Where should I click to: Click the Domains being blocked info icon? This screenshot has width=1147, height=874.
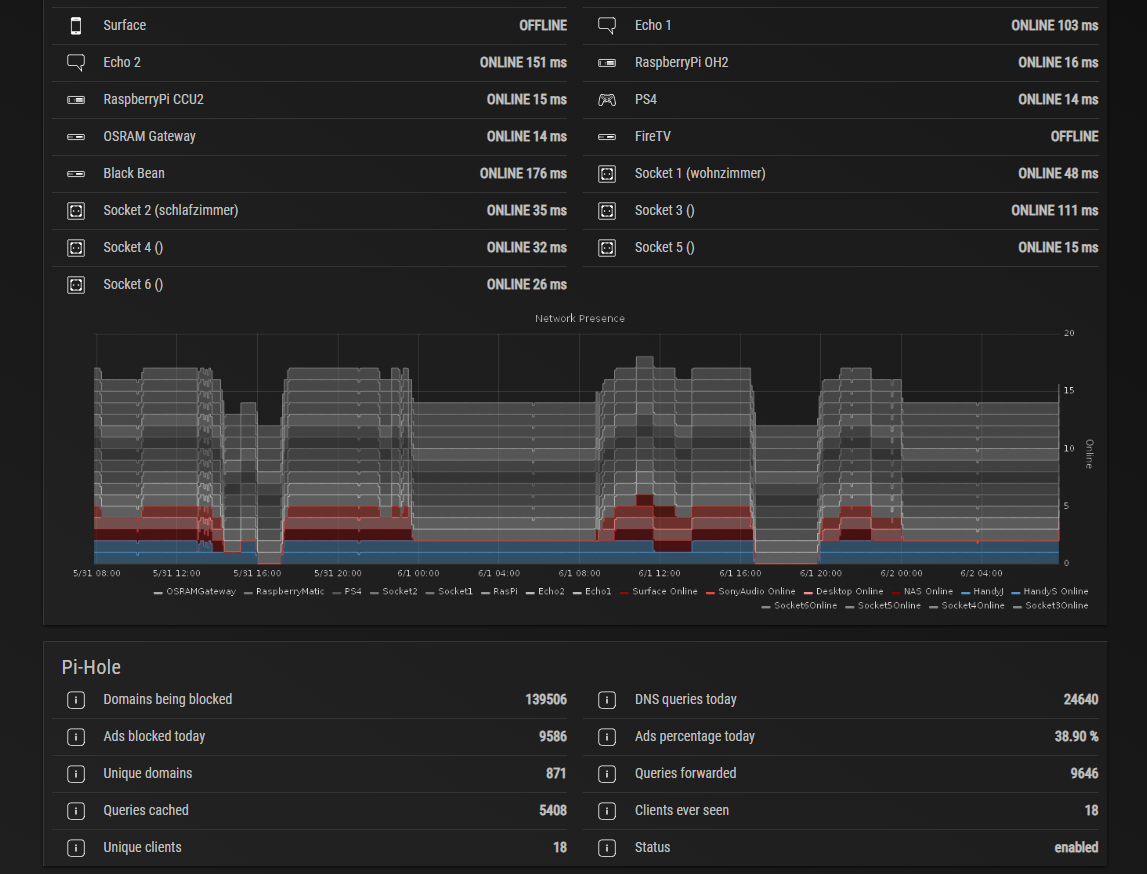pos(76,699)
